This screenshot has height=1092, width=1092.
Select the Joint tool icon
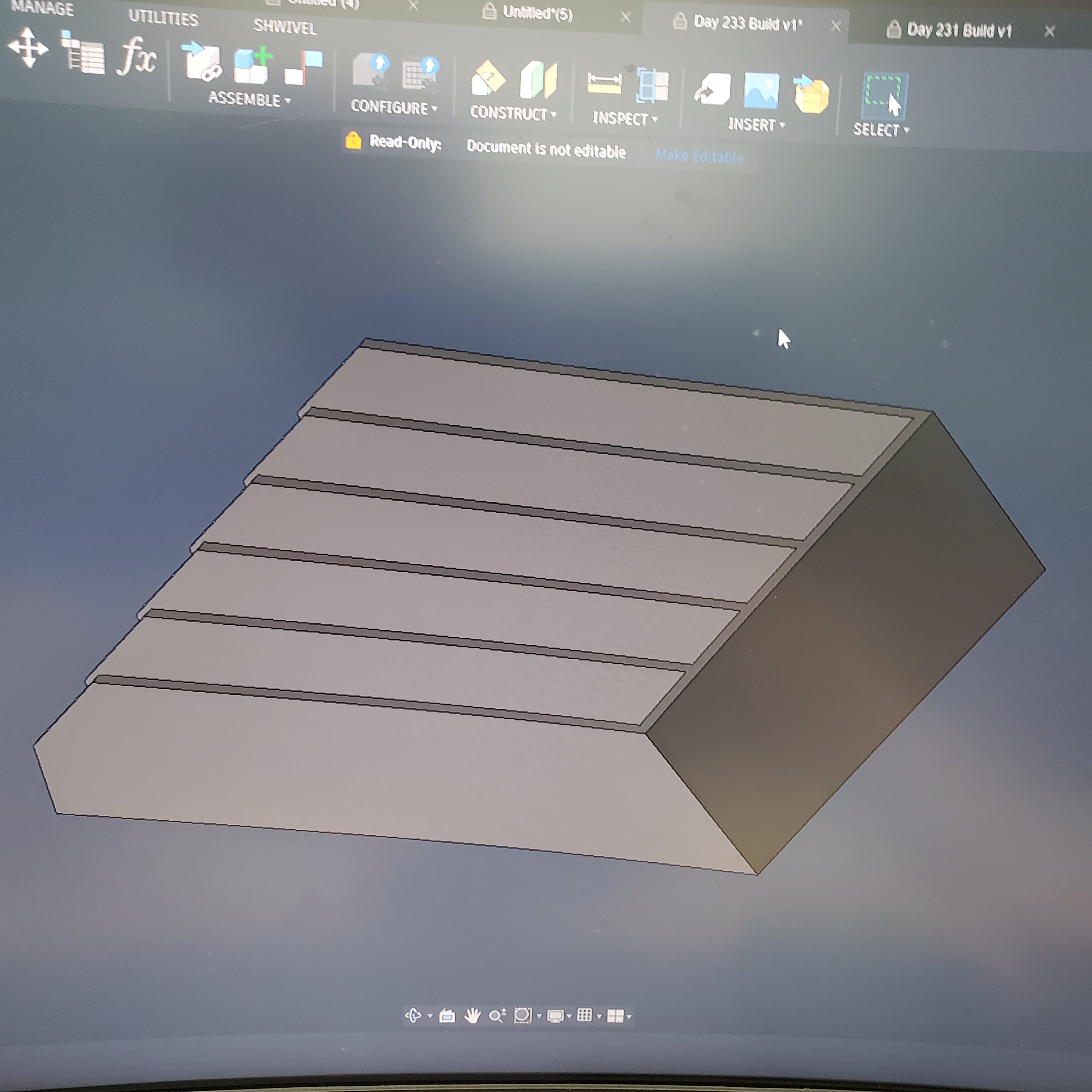tap(304, 68)
